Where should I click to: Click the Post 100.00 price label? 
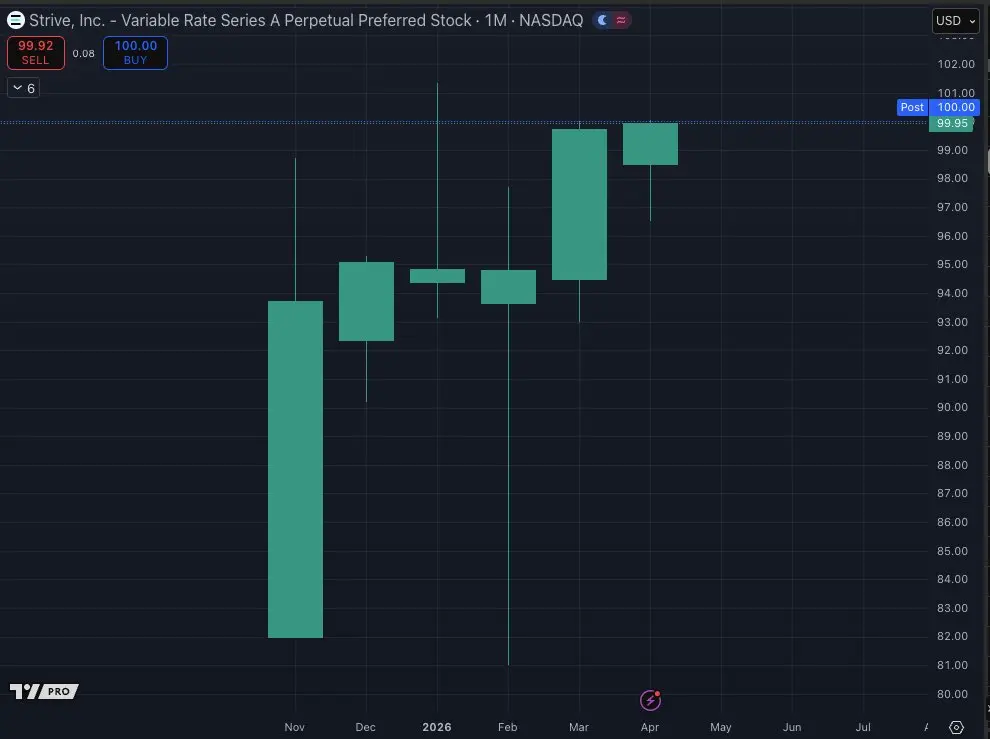[x=938, y=107]
